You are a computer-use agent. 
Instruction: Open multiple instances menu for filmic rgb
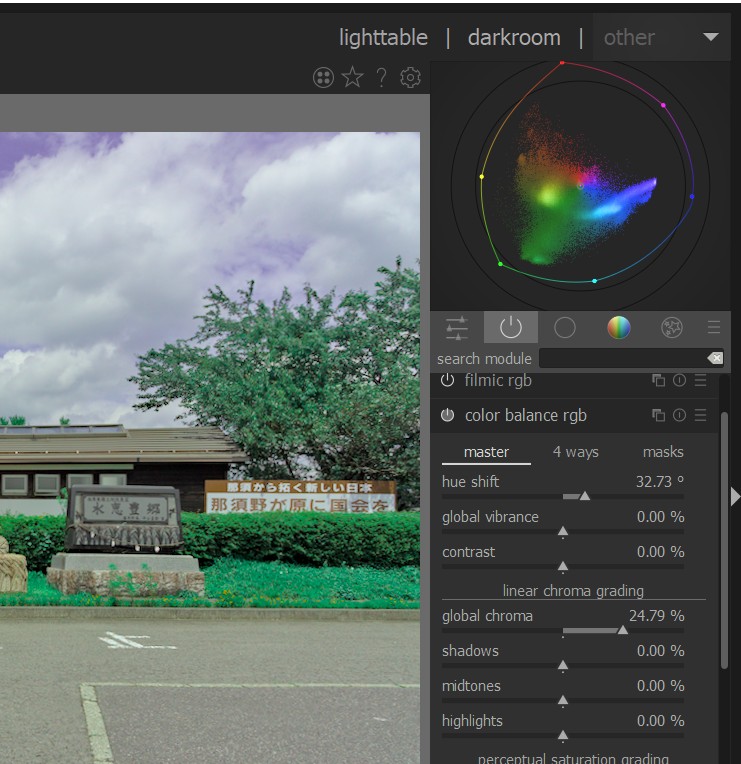pyautogui.click(x=658, y=380)
